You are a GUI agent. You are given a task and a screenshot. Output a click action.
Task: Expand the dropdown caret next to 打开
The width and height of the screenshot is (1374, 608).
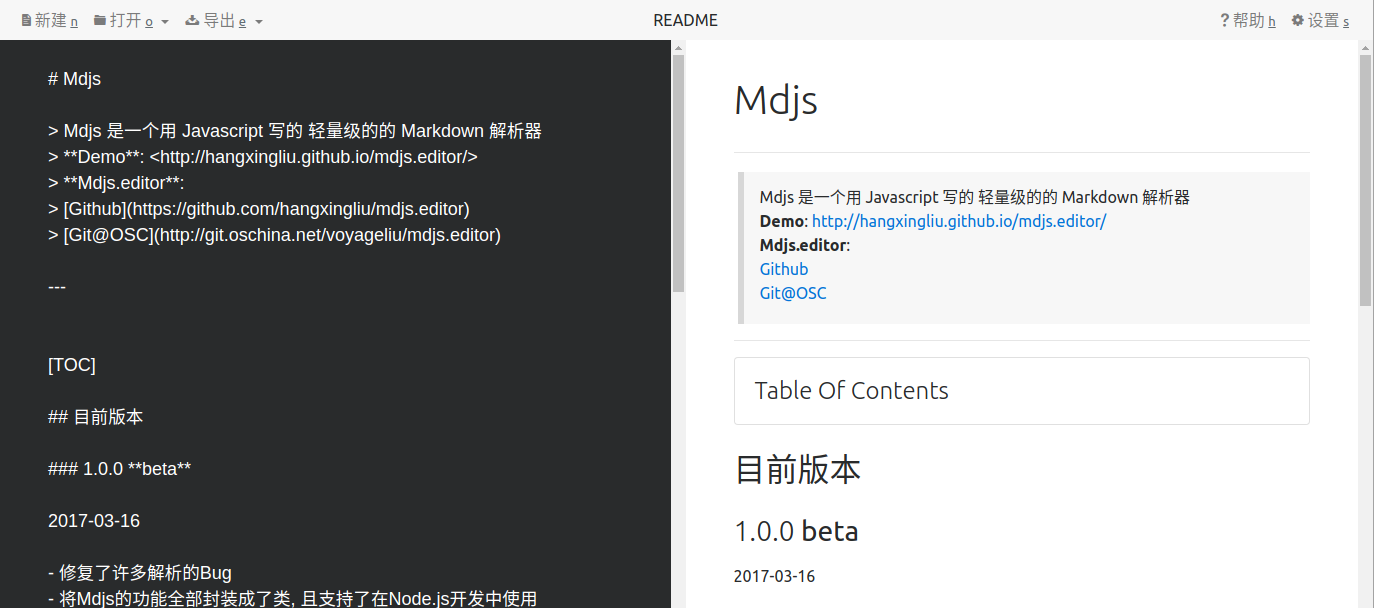(x=164, y=21)
